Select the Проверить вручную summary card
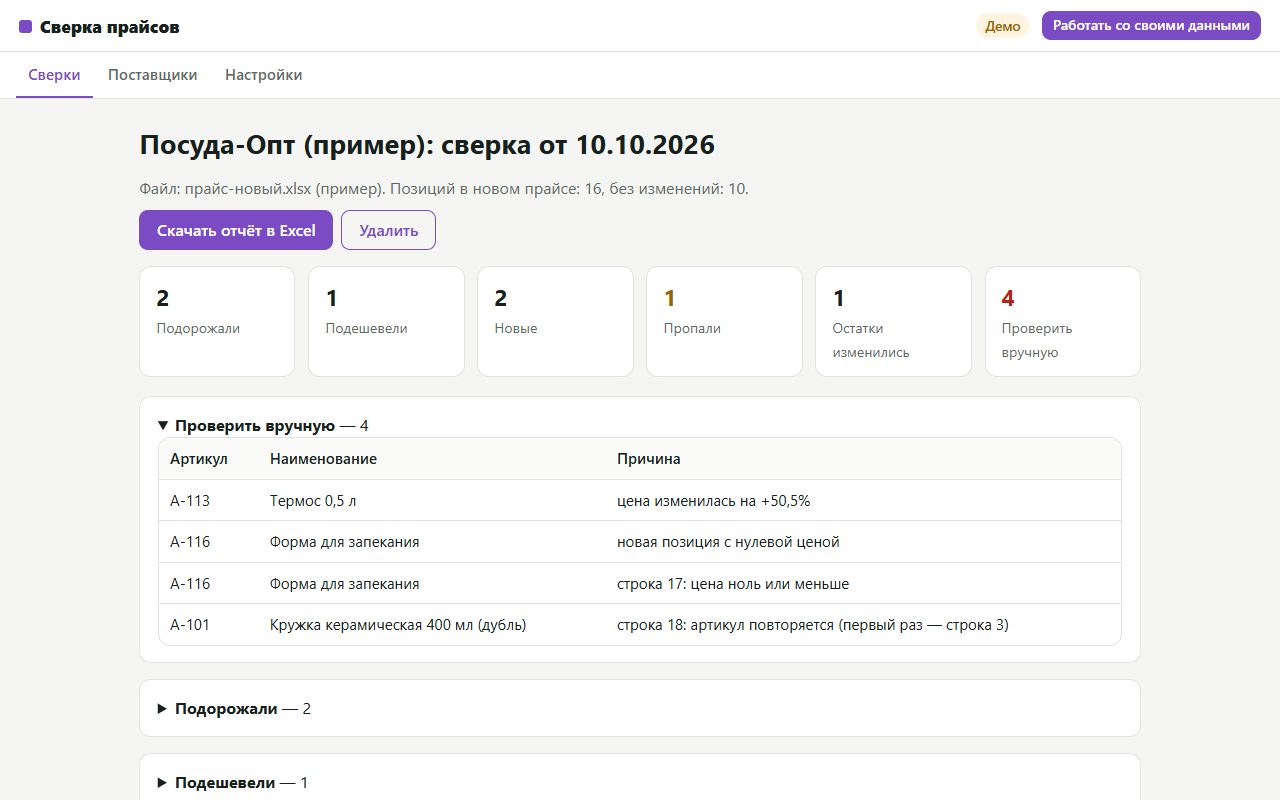1280x800 pixels. click(x=1063, y=321)
